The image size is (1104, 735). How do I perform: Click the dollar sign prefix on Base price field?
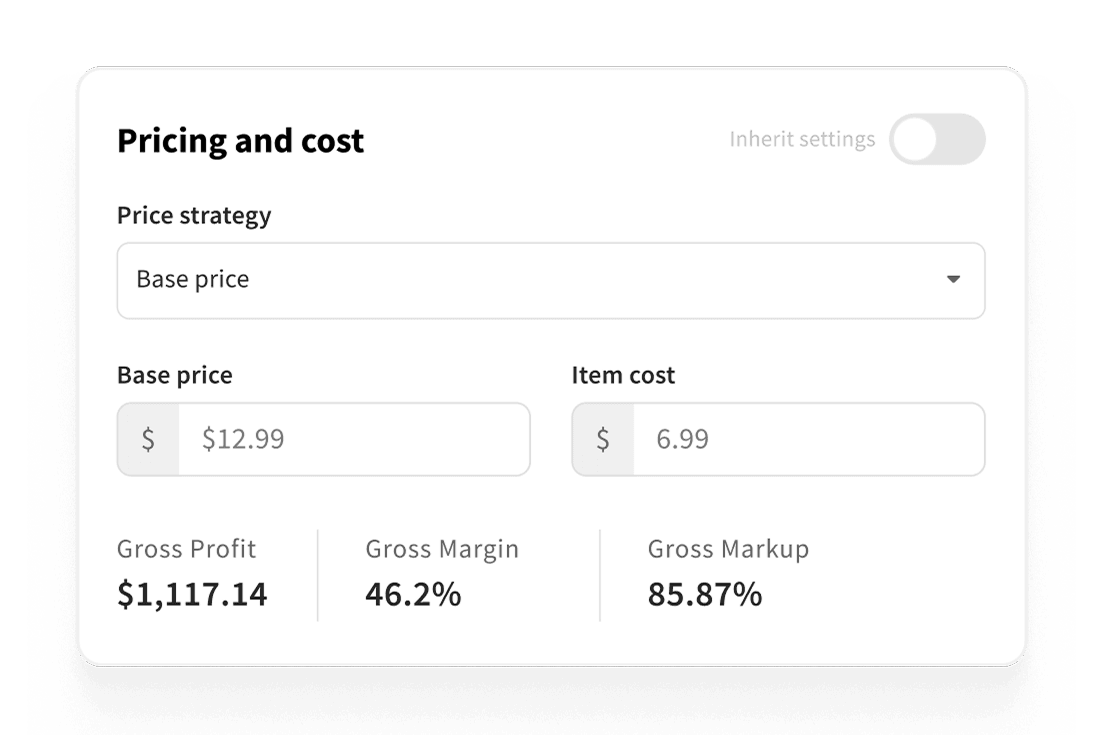[147, 439]
